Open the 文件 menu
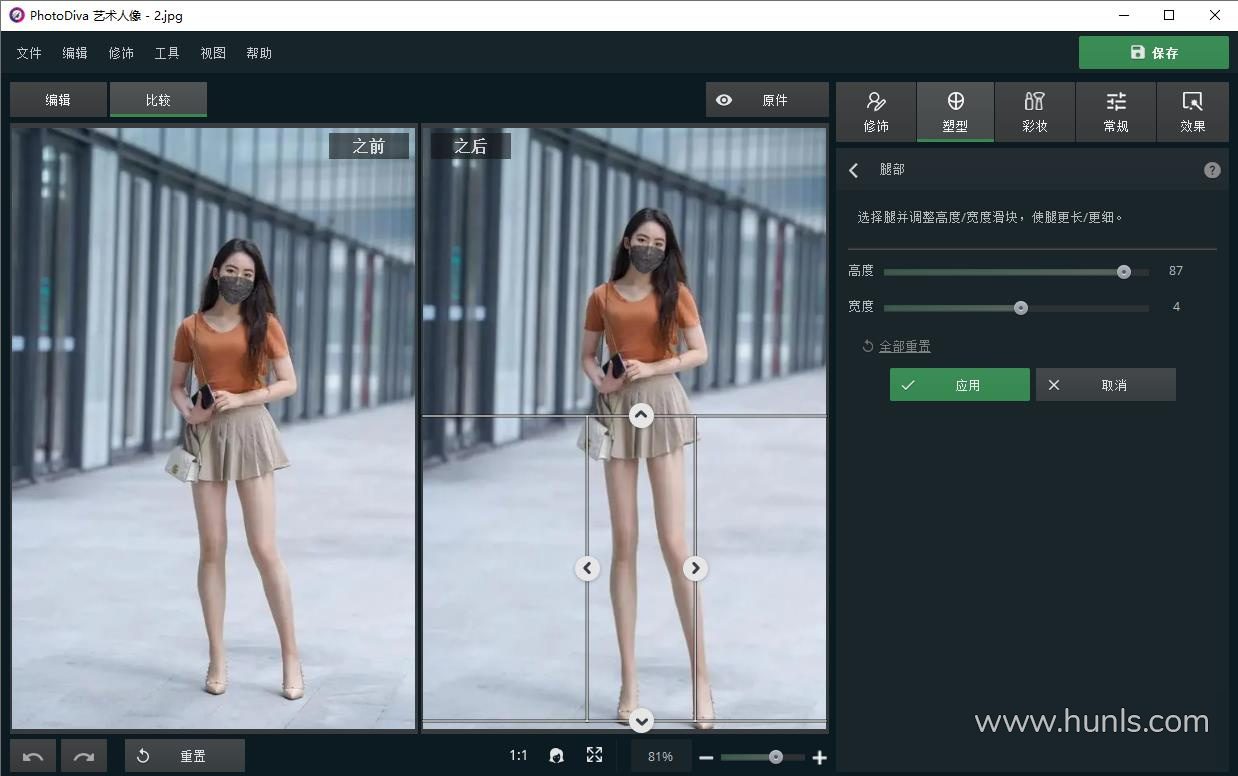This screenshot has height=776, width=1238. [x=29, y=53]
